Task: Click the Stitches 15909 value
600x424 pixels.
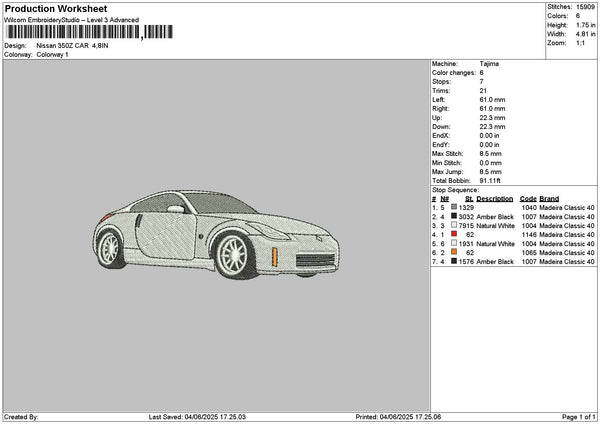Action: coord(586,6)
